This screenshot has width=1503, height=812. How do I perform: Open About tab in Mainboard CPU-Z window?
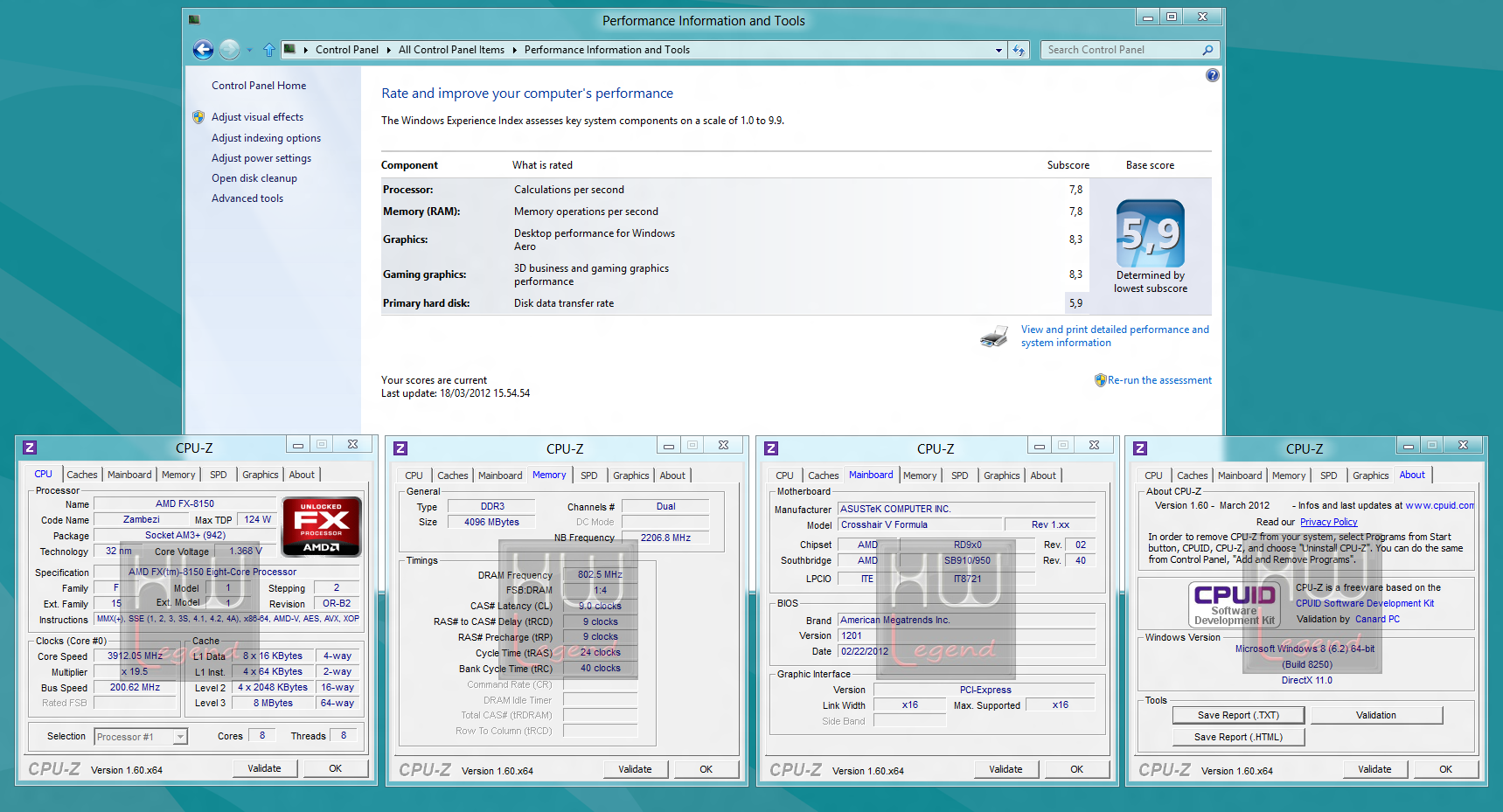(x=1043, y=475)
